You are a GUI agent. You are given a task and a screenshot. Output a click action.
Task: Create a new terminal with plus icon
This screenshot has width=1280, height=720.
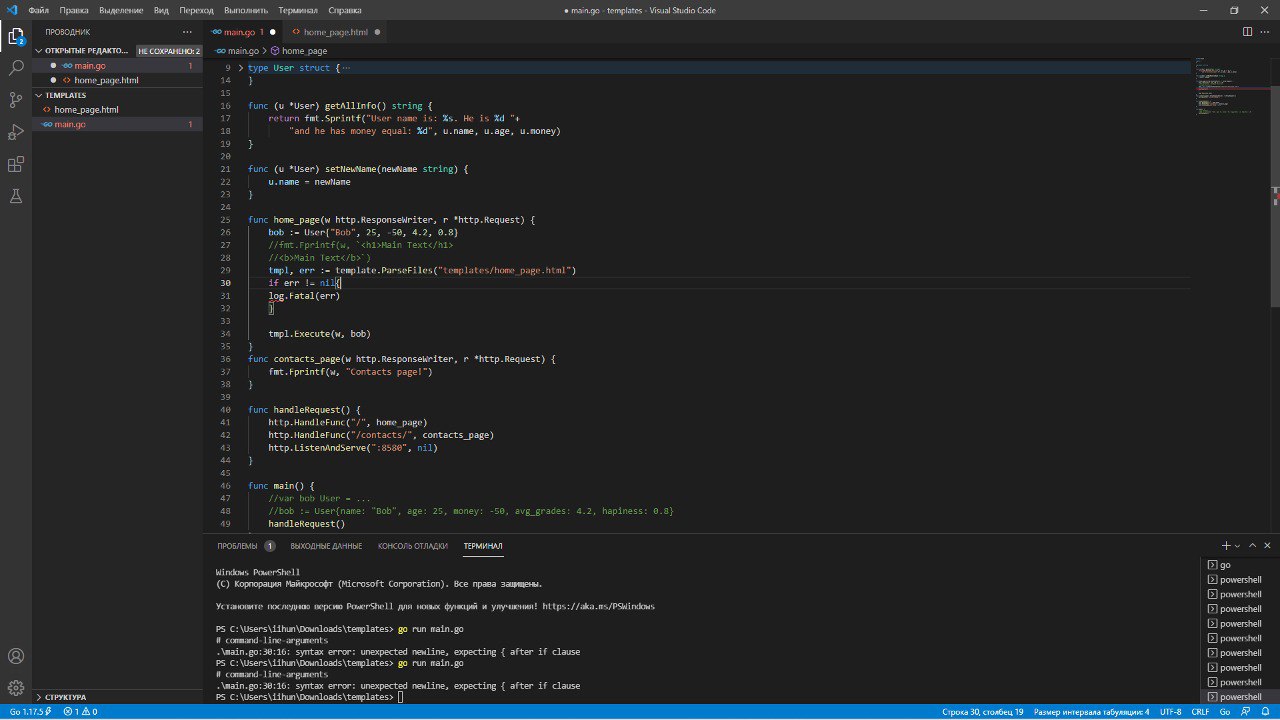[1226, 546]
